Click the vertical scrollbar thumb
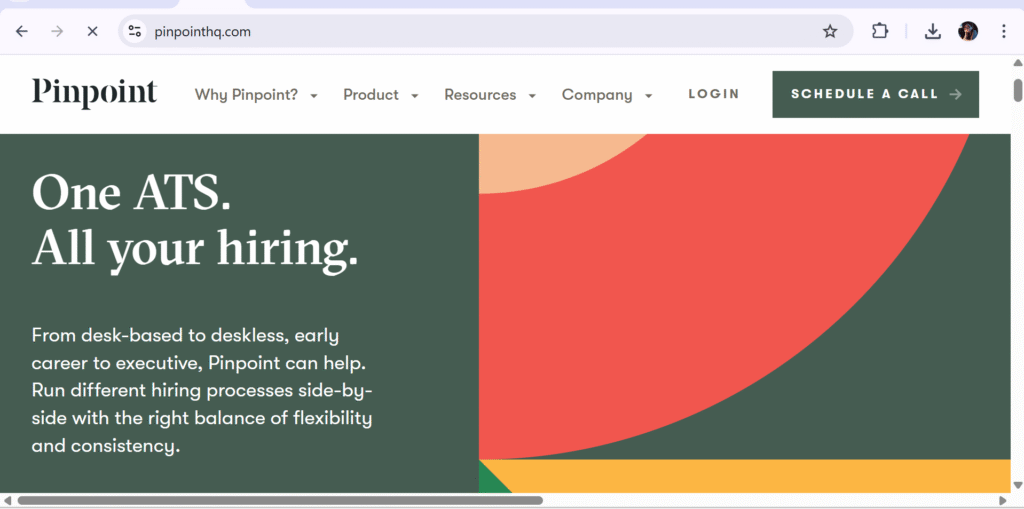This screenshot has height=509, width=1024. pyautogui.click(x=1017, y=90)
